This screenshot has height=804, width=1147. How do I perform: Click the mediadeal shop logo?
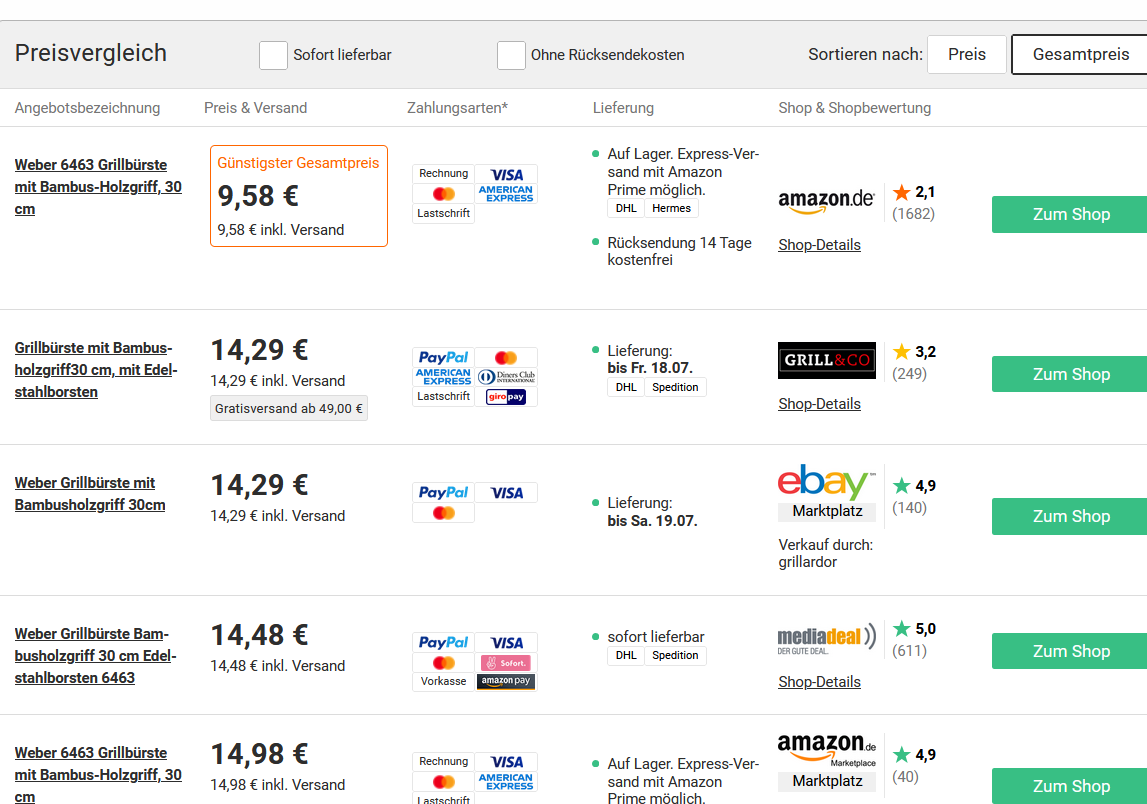pos(827,639)
